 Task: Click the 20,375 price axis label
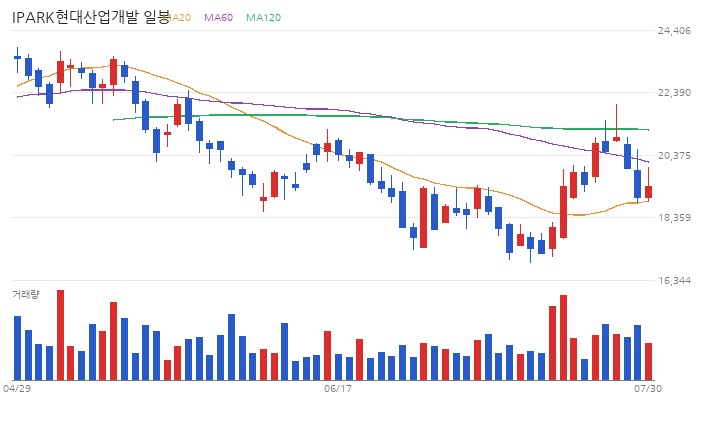coord(674,156)
